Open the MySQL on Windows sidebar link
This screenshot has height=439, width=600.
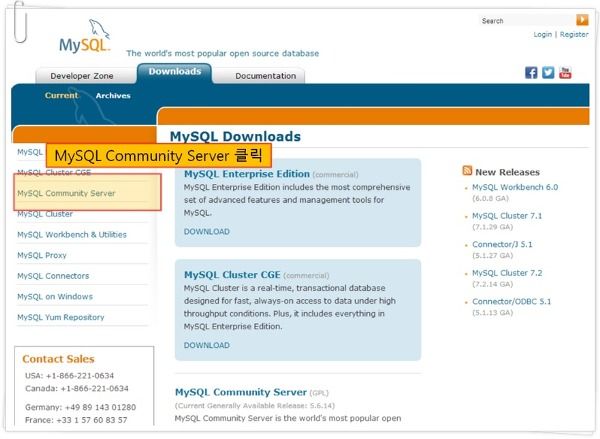pyautogui.click(x=55, y=297)
